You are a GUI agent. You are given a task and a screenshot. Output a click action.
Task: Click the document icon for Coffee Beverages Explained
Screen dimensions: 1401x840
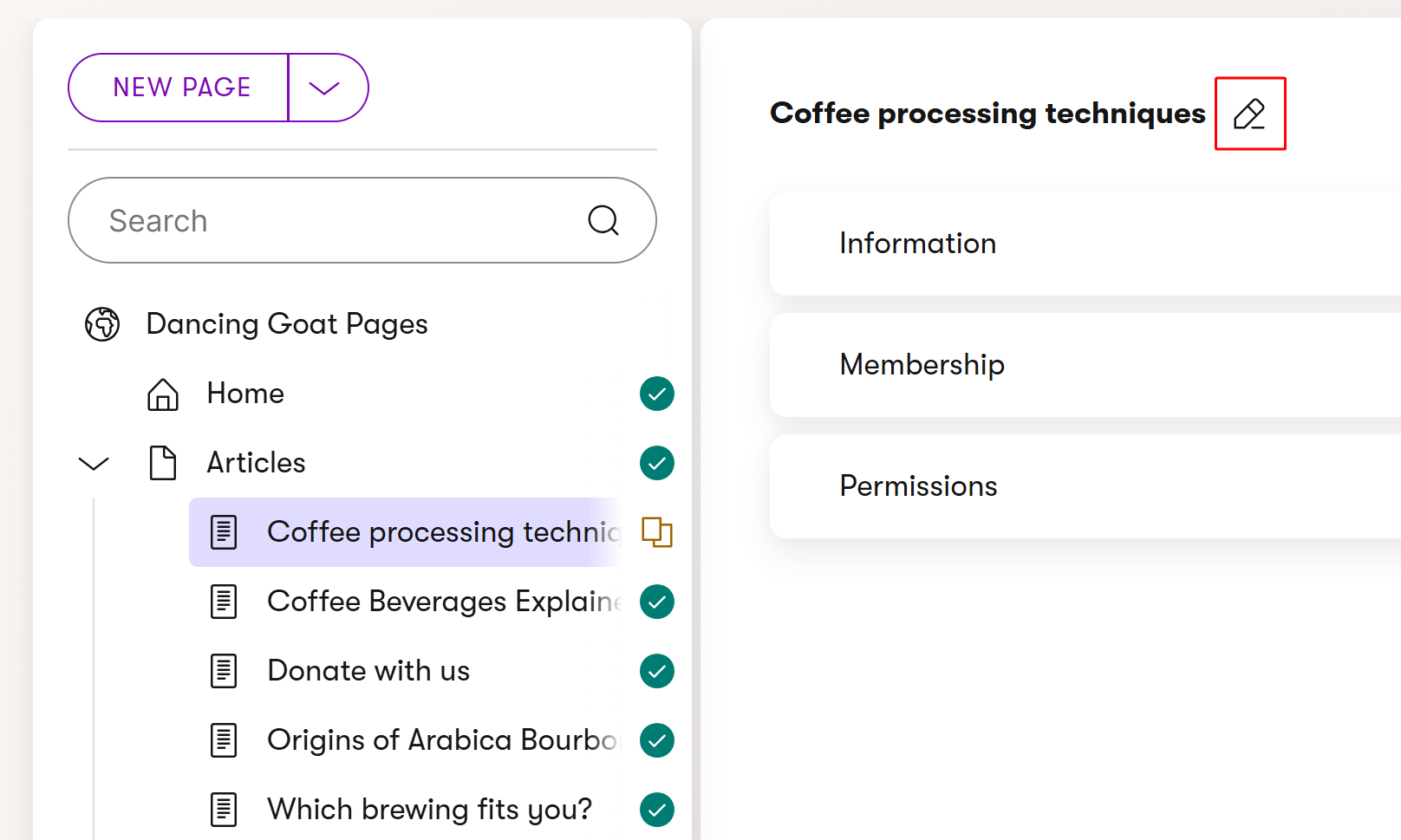(224, 602)
